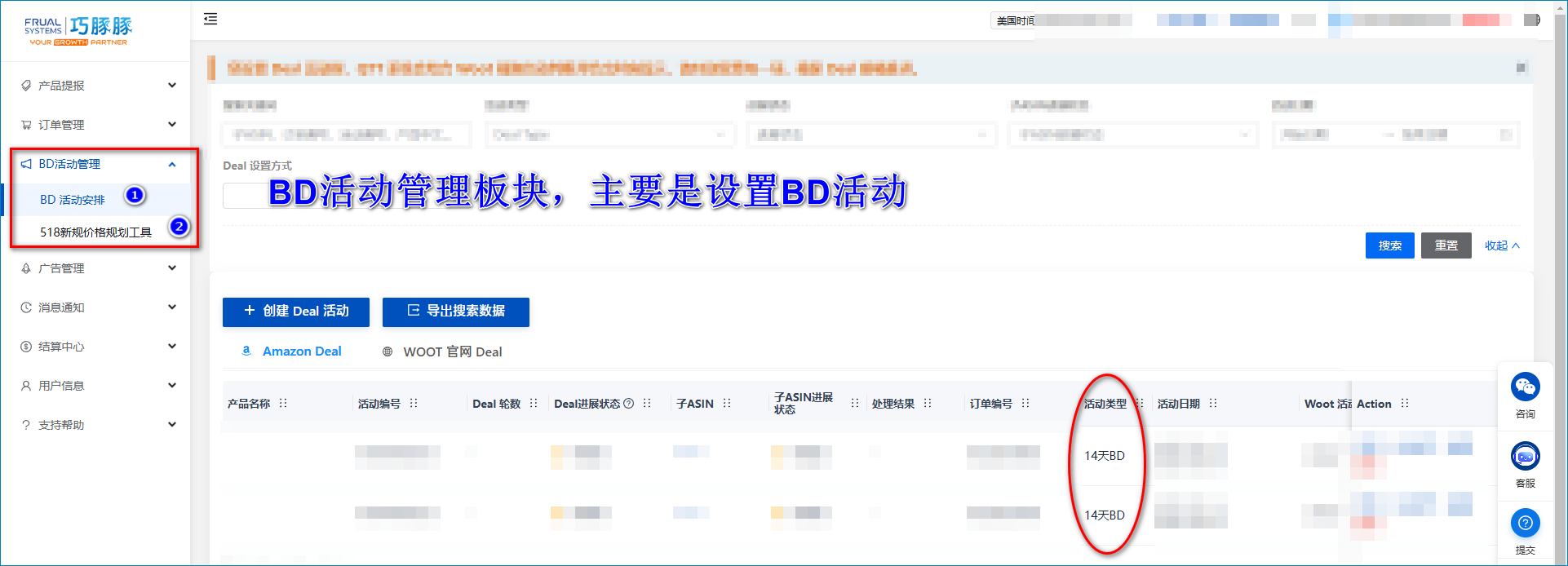This screenshot has width=1568, height=566.
Task: Select Amazon Deal tab
Action: pyautogui.click(x=291, y=352)
